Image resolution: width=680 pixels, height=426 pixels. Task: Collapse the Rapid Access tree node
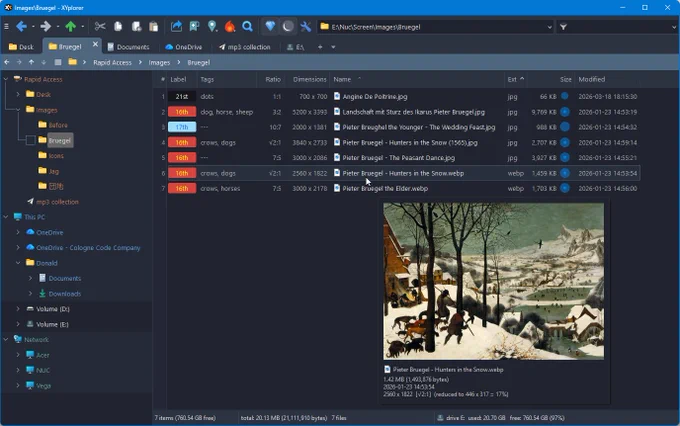tap(6, 79)
